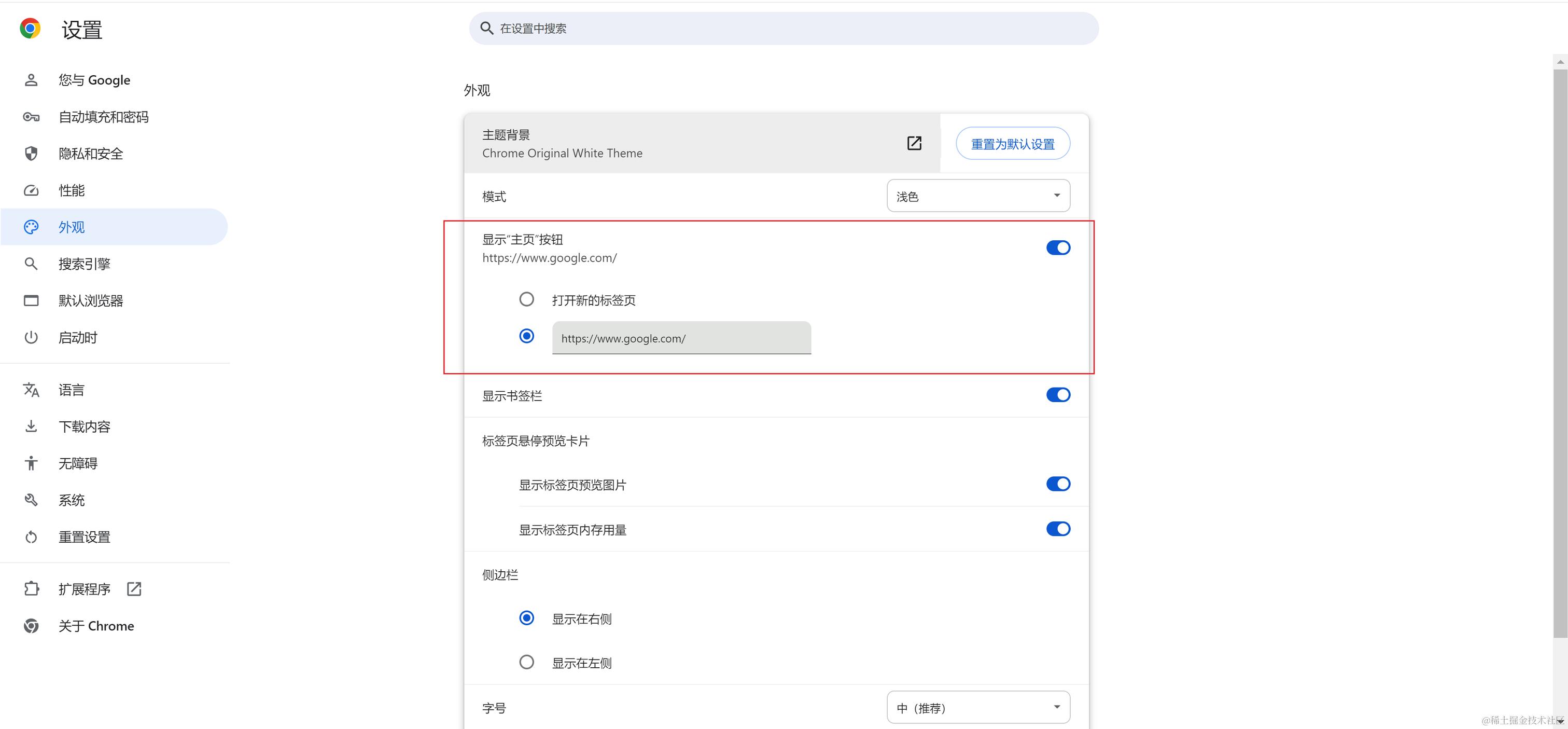
Task: Click the autofill key icon
Action: click(31, 117)
